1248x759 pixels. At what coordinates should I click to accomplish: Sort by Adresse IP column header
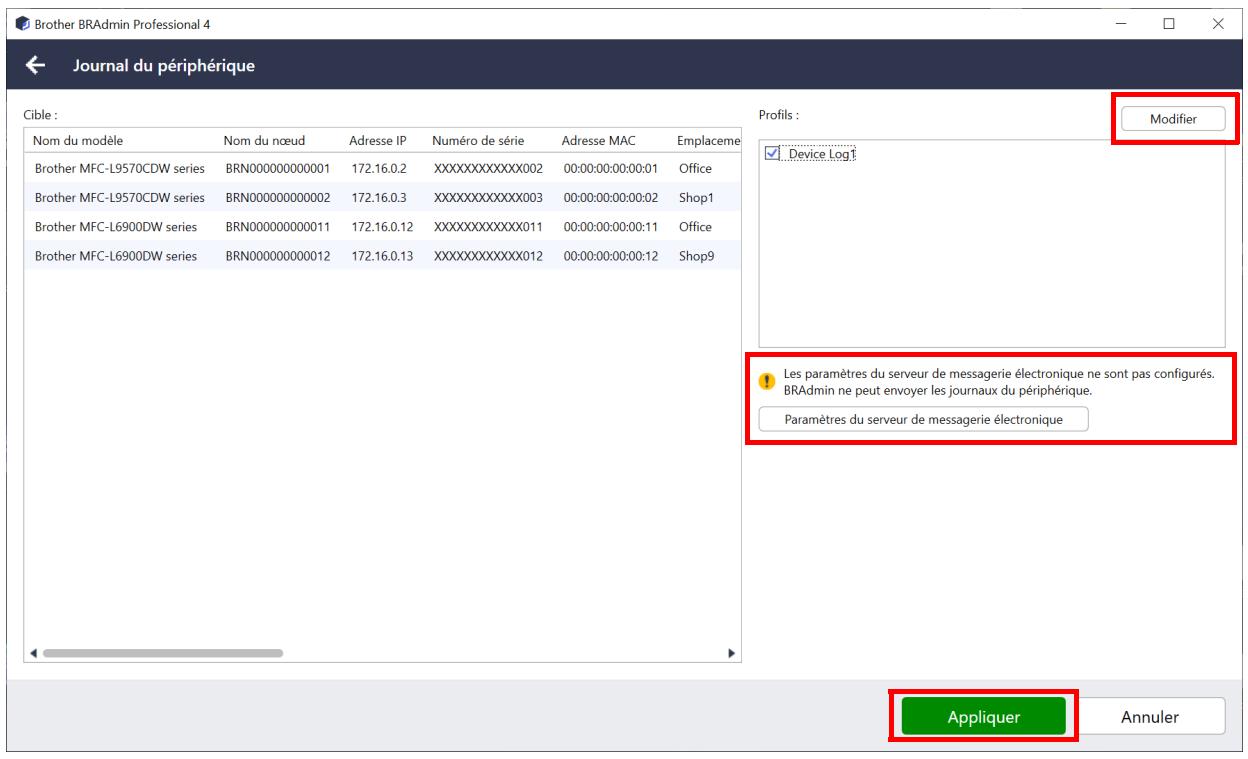pyautogui.click(x=377, y=140)
